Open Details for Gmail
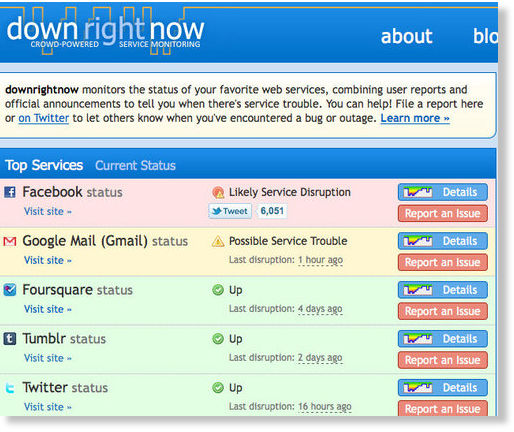 [443, 241]
